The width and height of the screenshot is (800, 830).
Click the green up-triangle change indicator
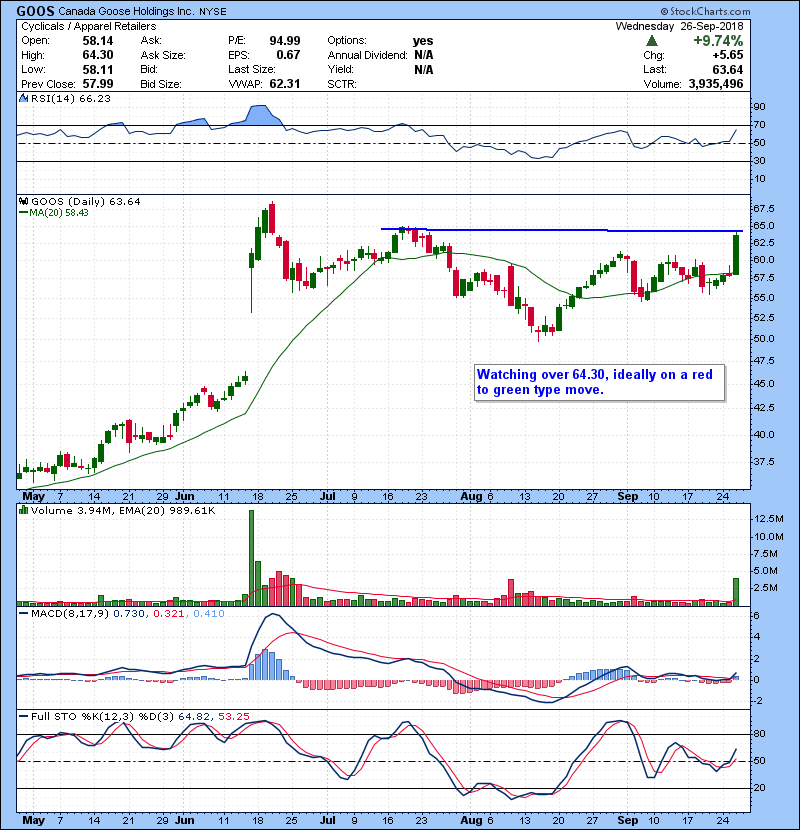point(652,41)
